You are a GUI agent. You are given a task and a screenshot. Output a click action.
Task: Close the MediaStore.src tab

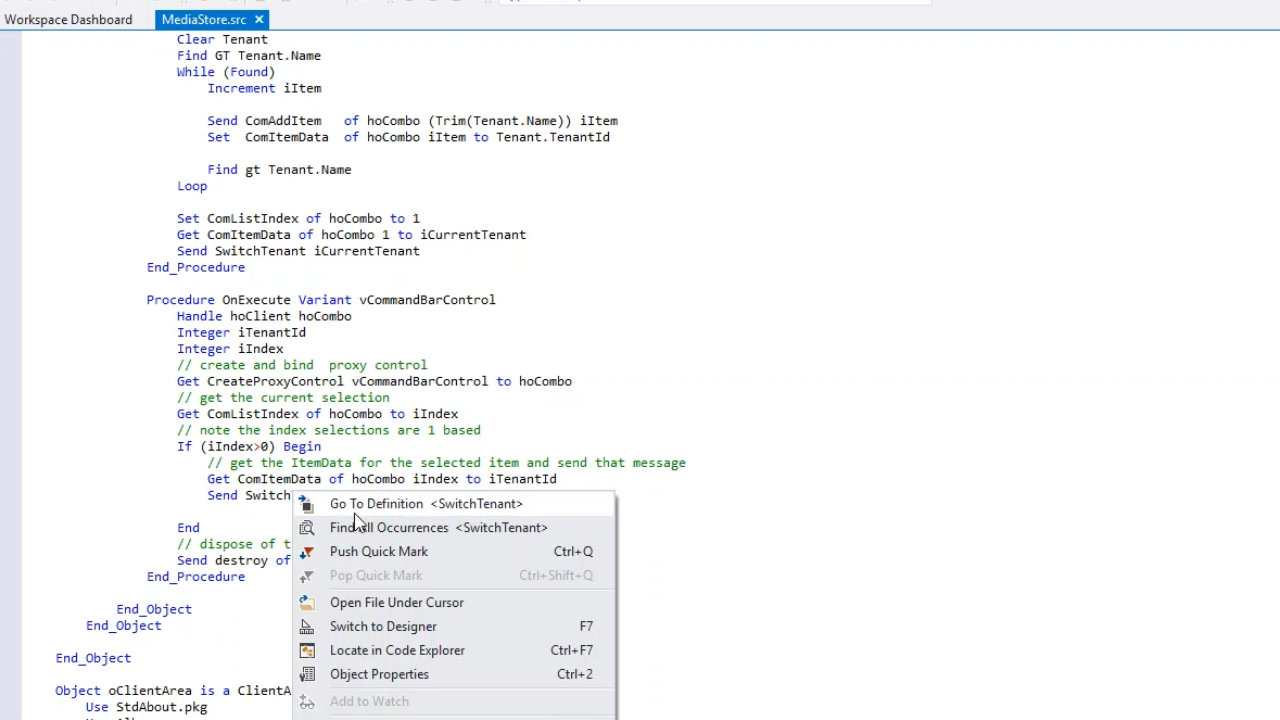coord(259,19)
